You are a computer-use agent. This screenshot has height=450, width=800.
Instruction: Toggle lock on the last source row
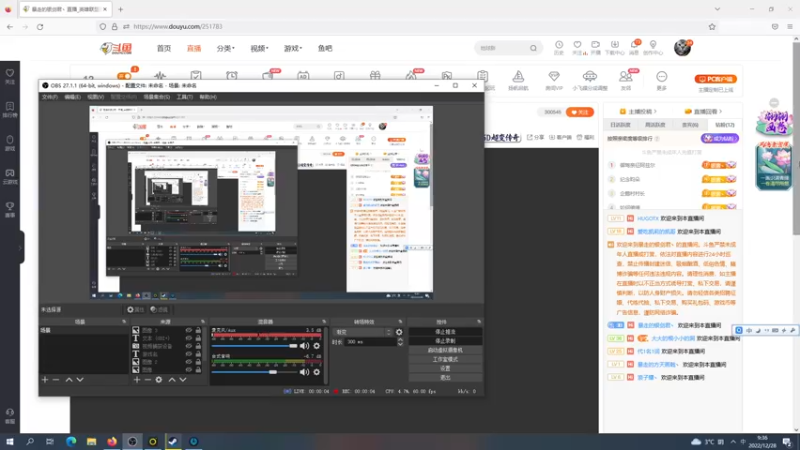(198, 369)
